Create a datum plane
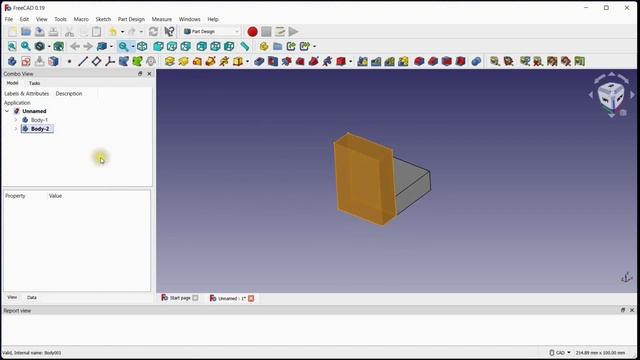640x360 pixels. pyautogui.click(x=96, y=61)
